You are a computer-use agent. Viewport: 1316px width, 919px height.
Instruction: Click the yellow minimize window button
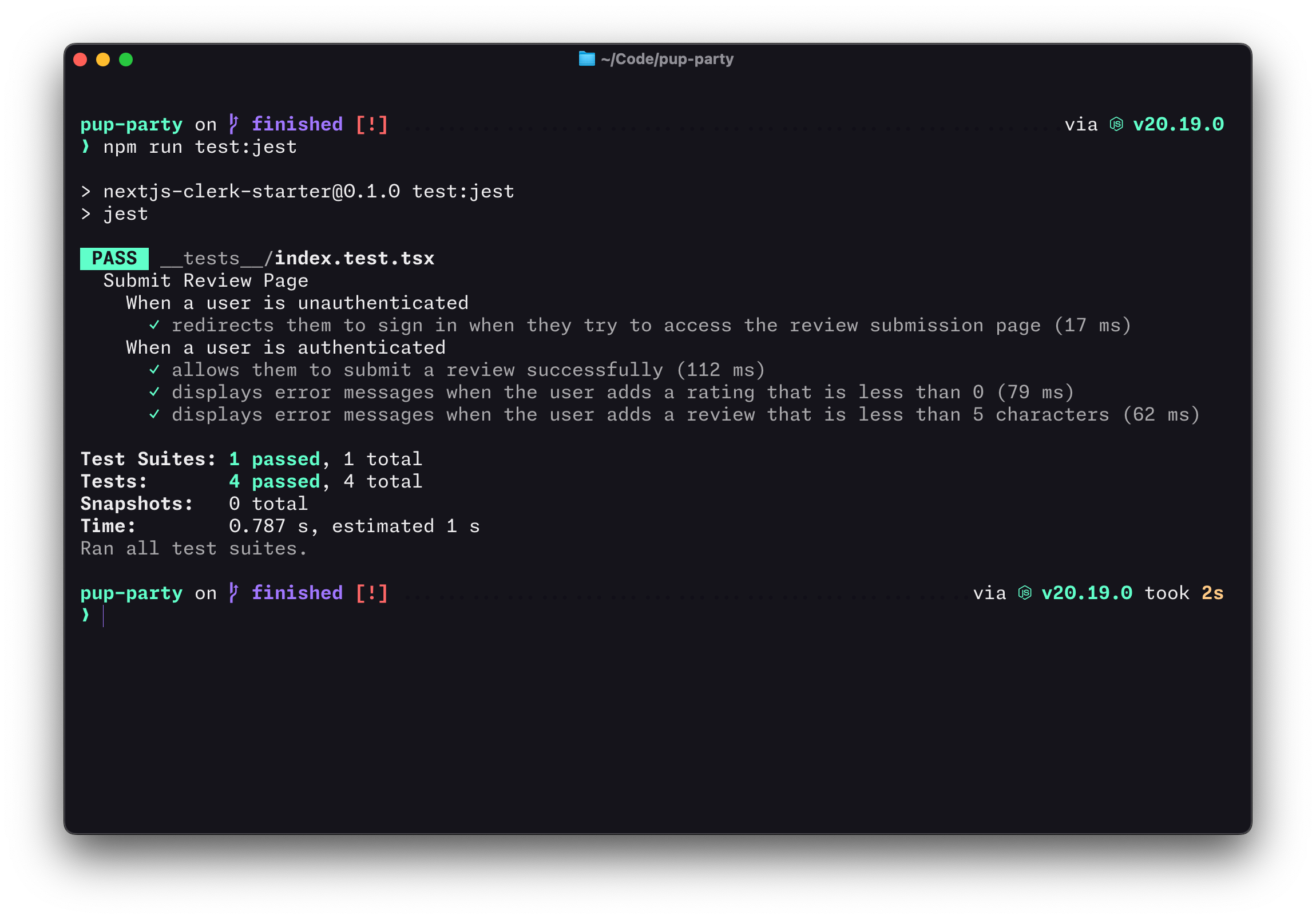tap(103, 60)
